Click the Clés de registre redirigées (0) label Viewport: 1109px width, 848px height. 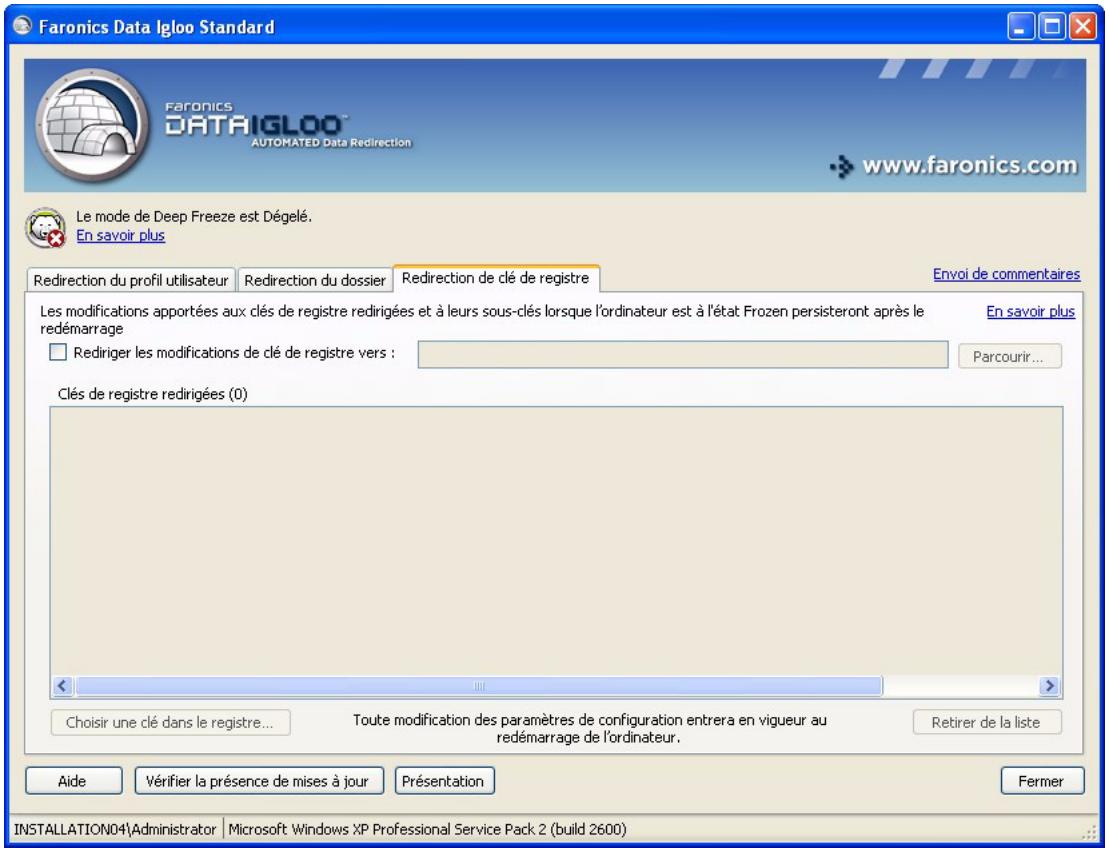(x=153, y=394)
